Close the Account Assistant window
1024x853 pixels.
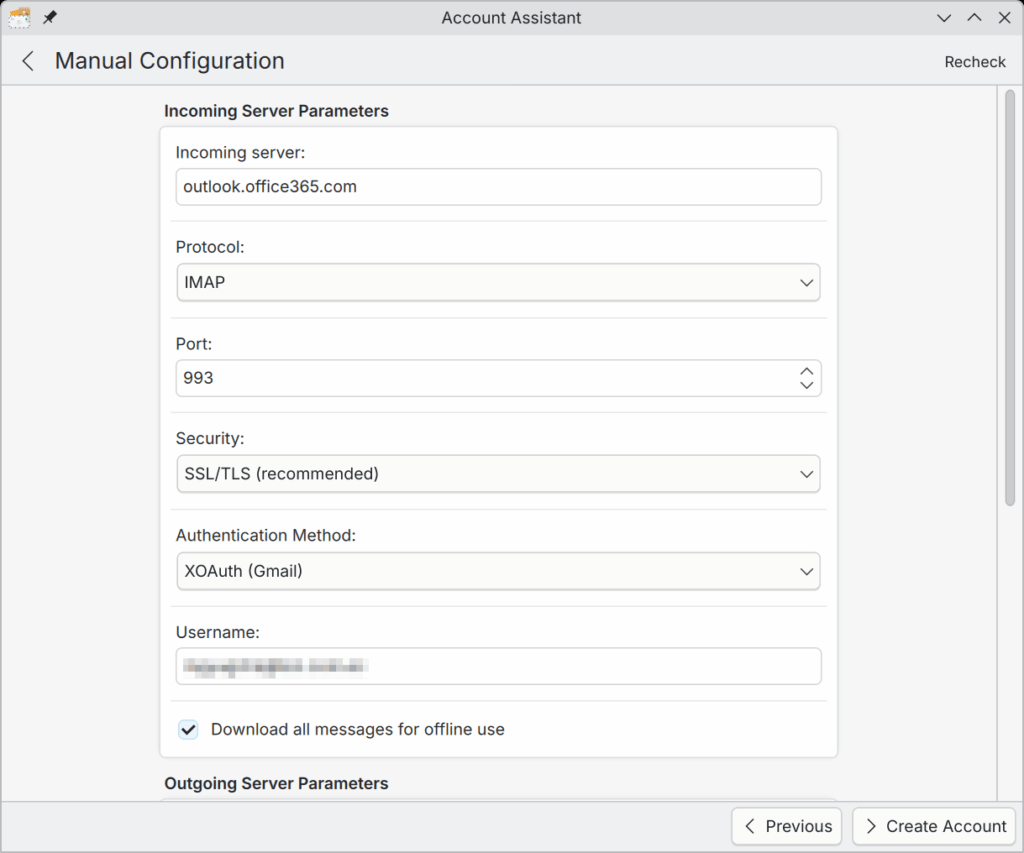(1003, 18)
